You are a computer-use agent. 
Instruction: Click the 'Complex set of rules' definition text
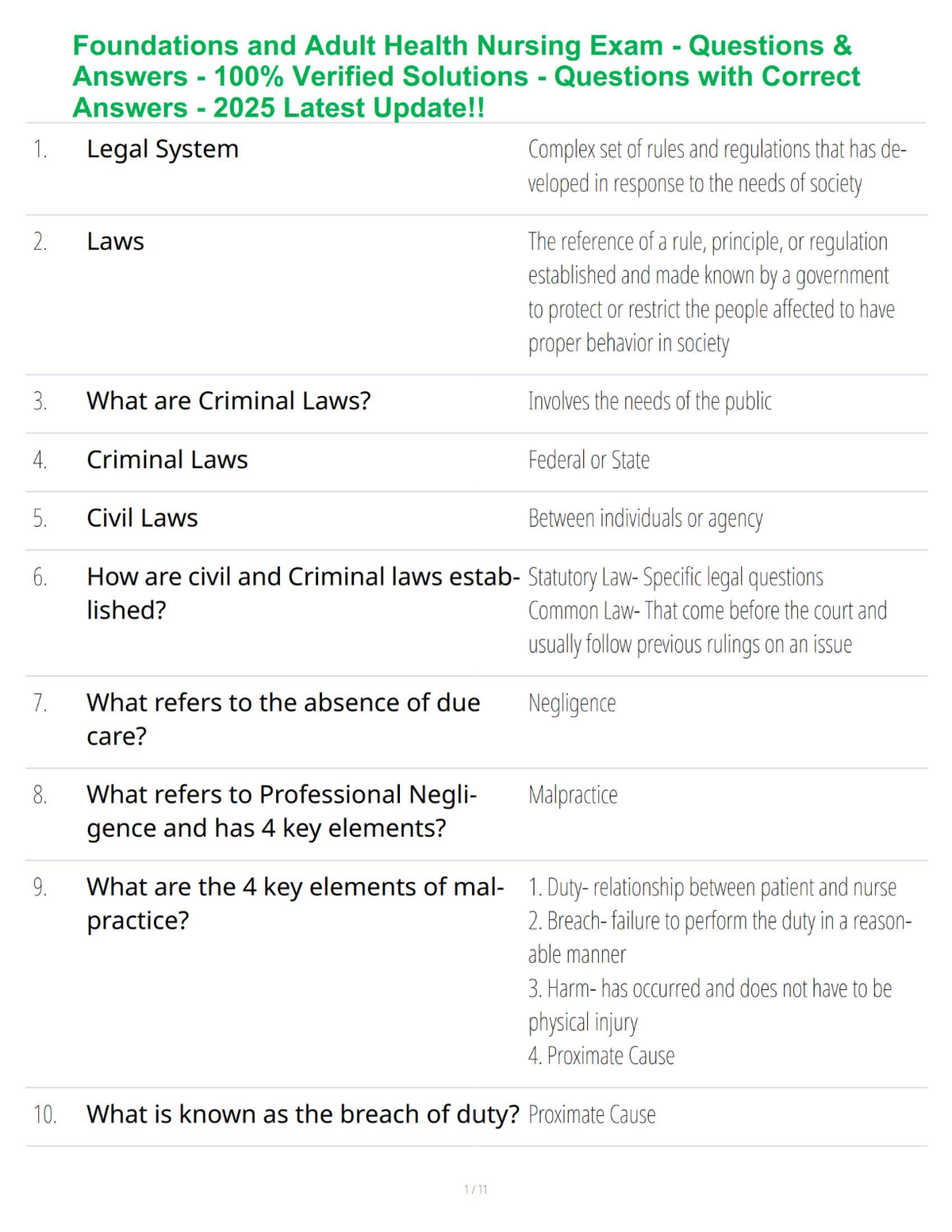717,167
